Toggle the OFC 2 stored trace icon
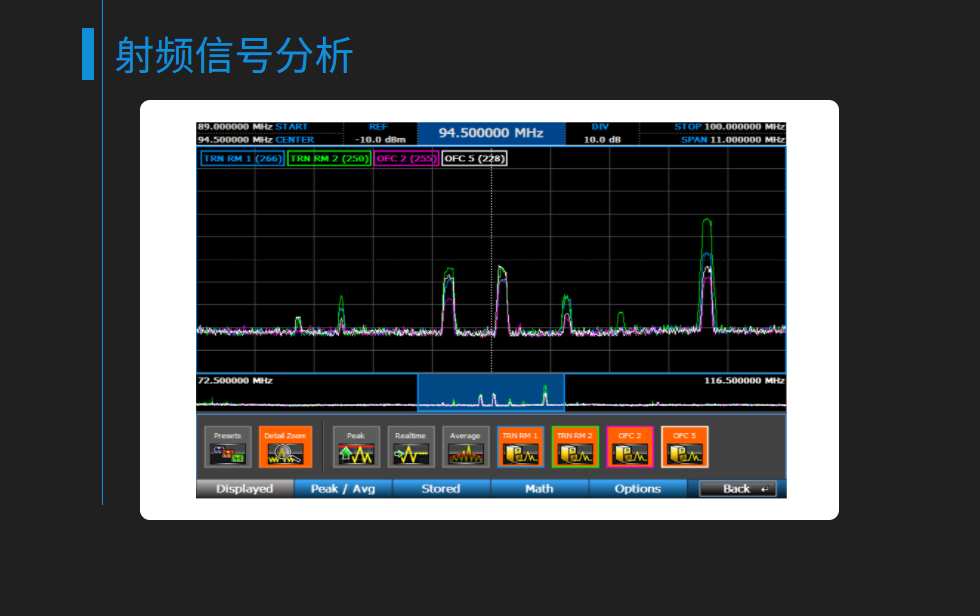 point(630,448)
